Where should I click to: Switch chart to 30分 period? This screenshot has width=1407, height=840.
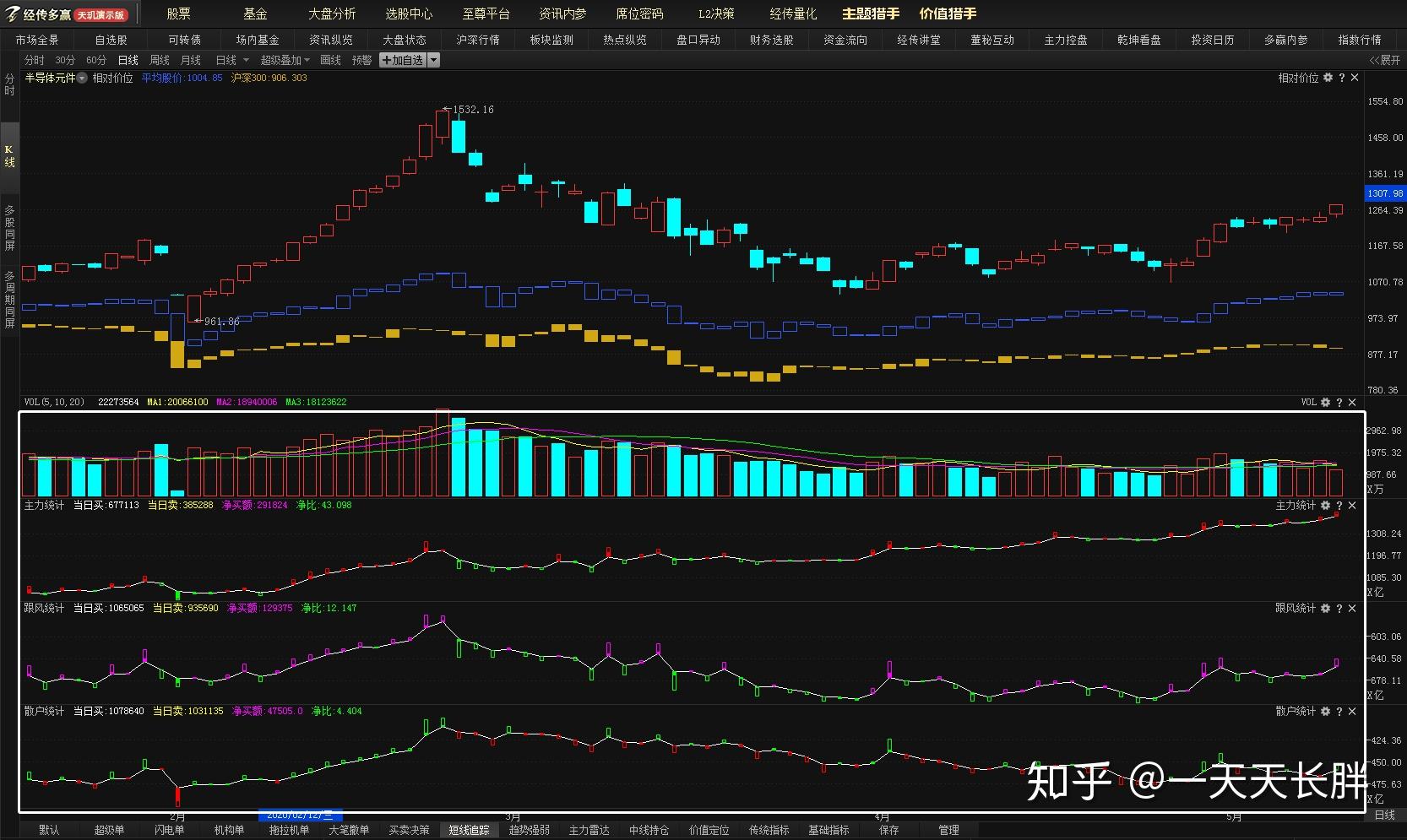[65, 60]
